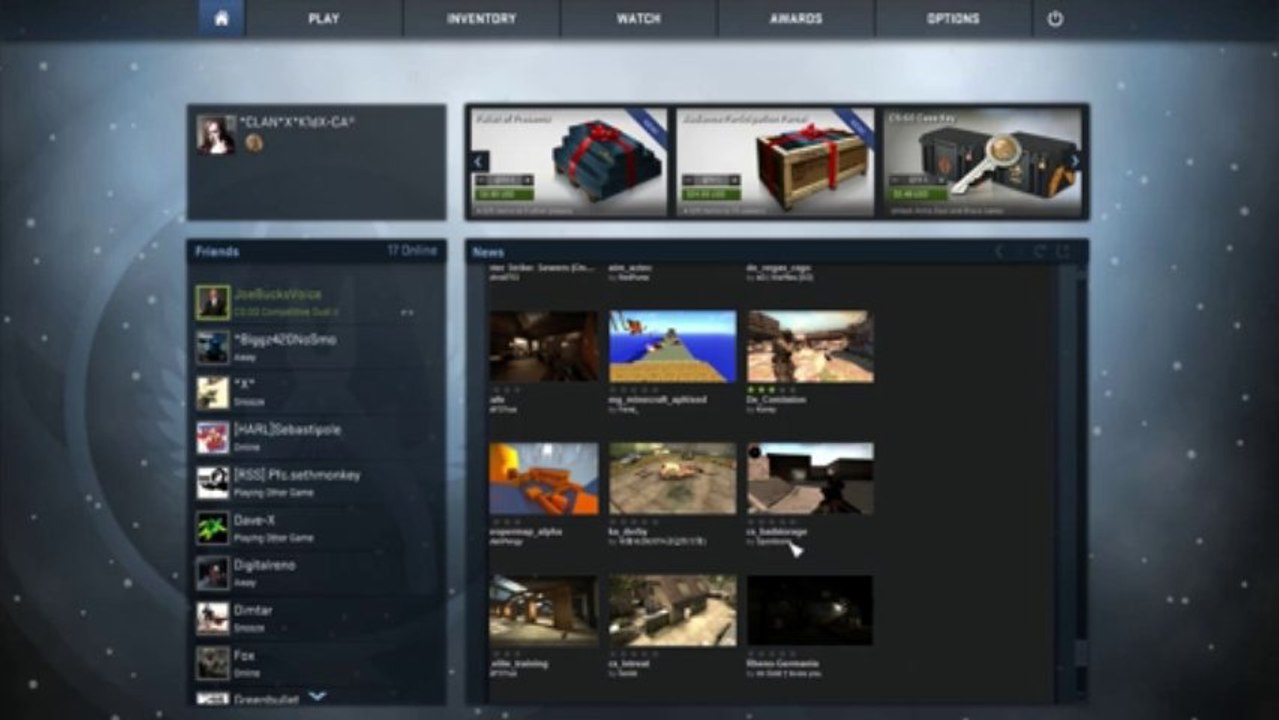1279x720 pixels.
Task: Open quantity dropdown for Audience Participation Parcel
Action: pyautogui.click(x=710, y=180)
